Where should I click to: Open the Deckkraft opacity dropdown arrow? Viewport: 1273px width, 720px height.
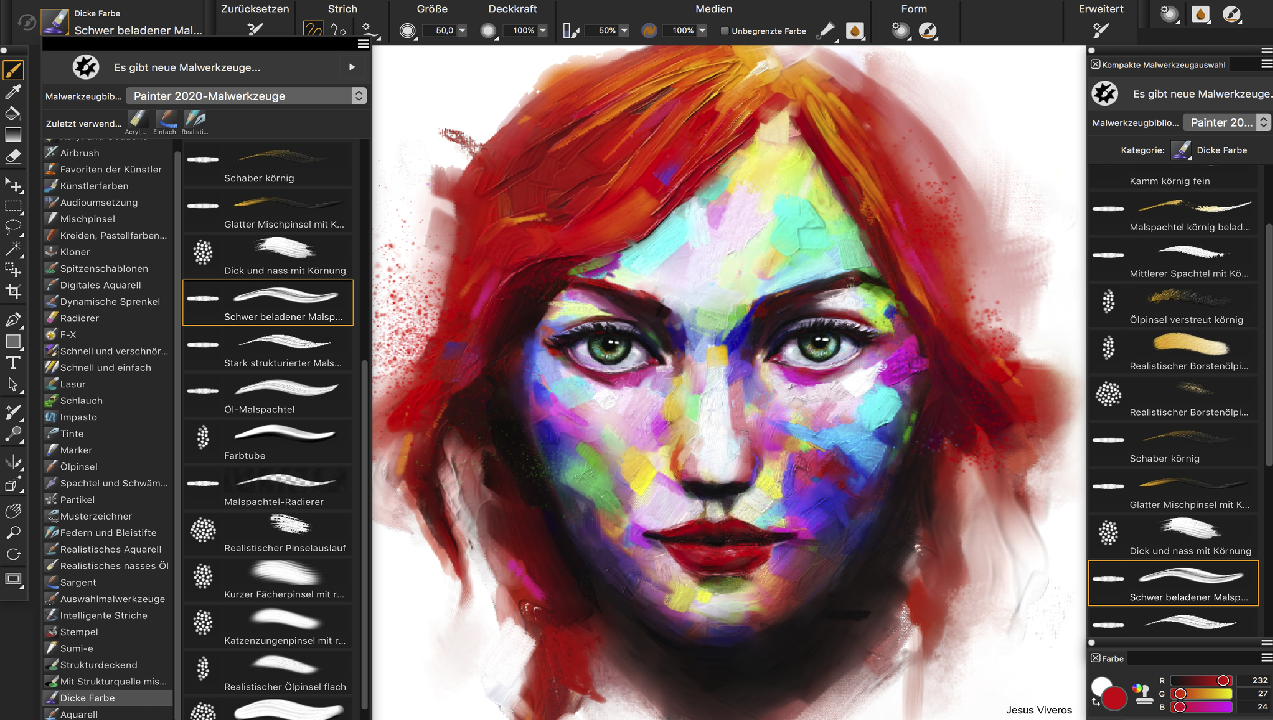[x=543, y=31]
